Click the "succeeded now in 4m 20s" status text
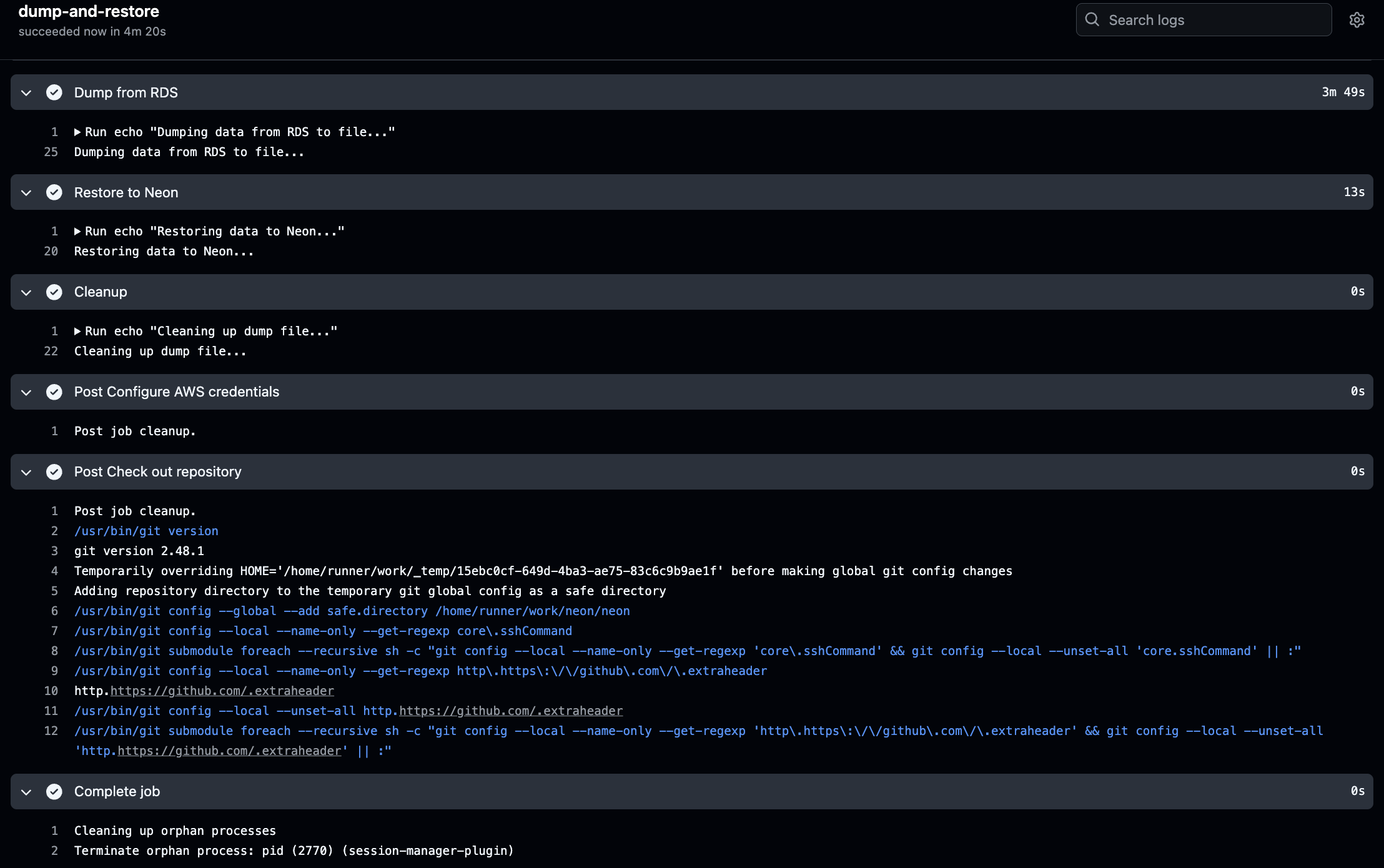Screen dimensions: 1384x868 coord(92,31)
